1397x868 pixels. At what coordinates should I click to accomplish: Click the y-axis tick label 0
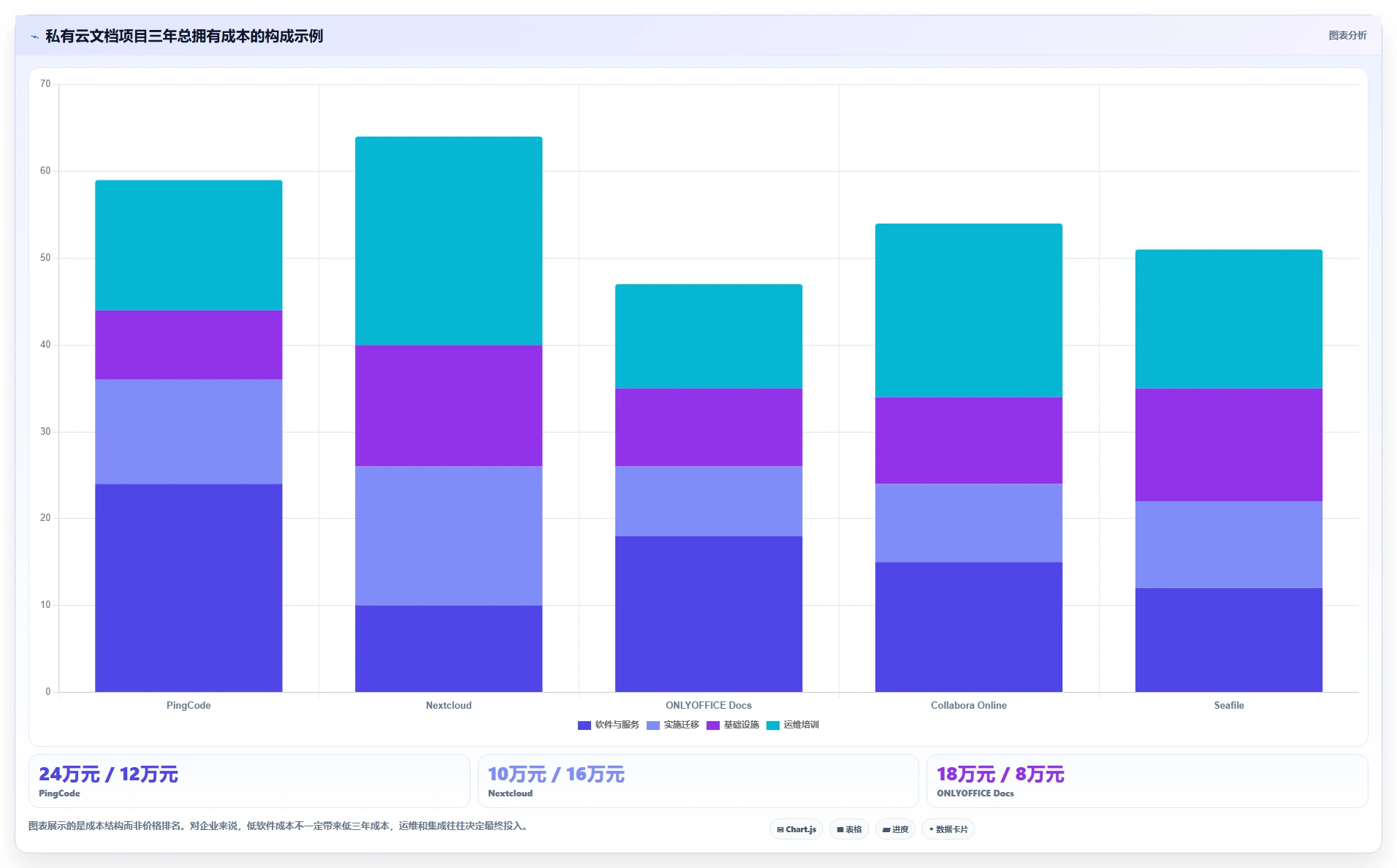coord(48,692)
